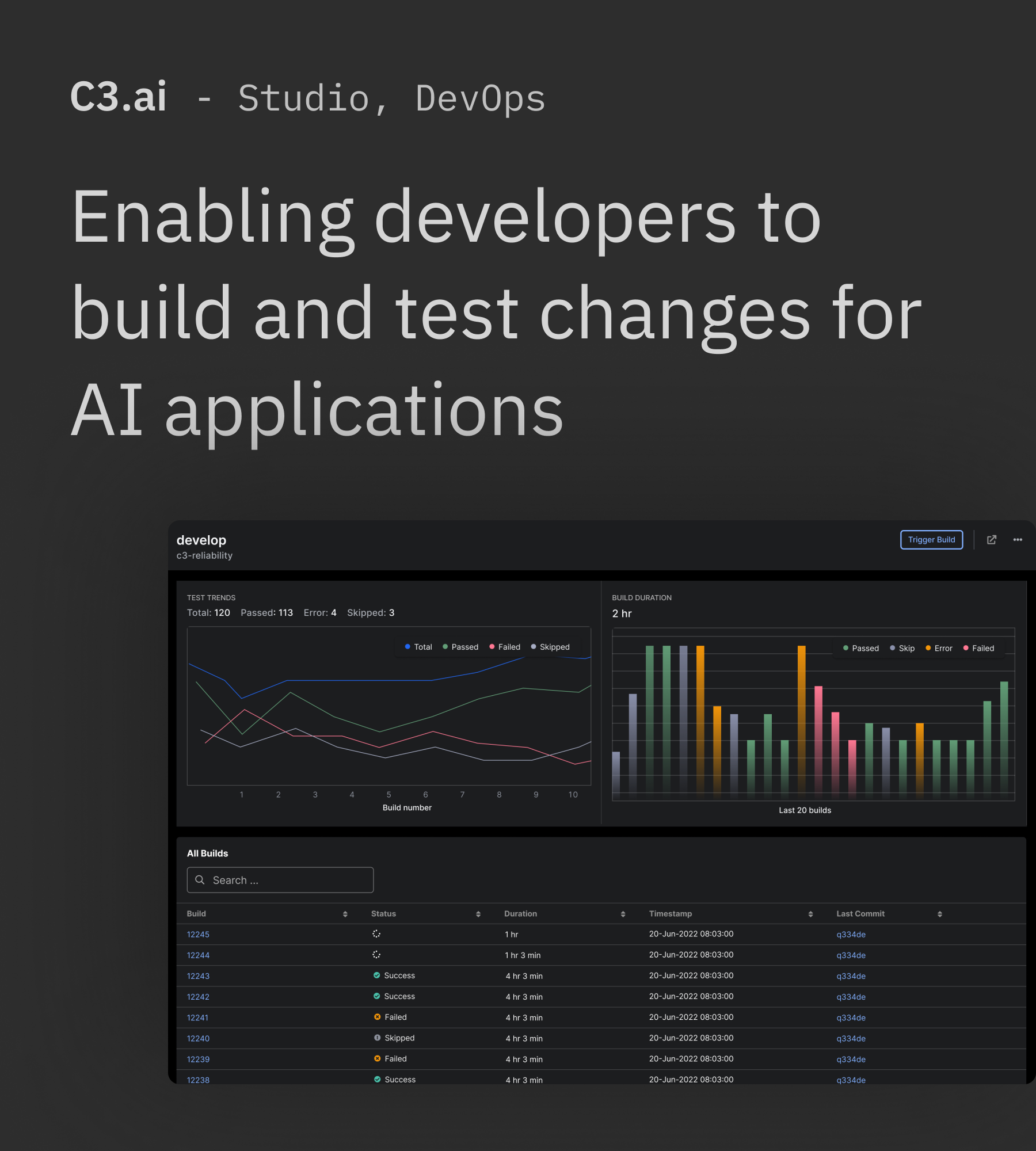Click 'Total: 120' test trends stat
1036x1151 pixels.
click(208, 613)
